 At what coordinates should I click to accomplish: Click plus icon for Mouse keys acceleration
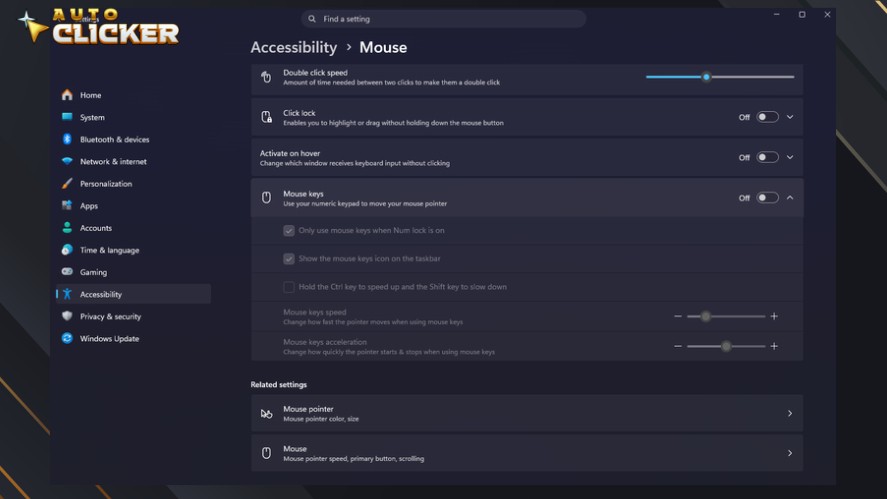click(774, 346)
